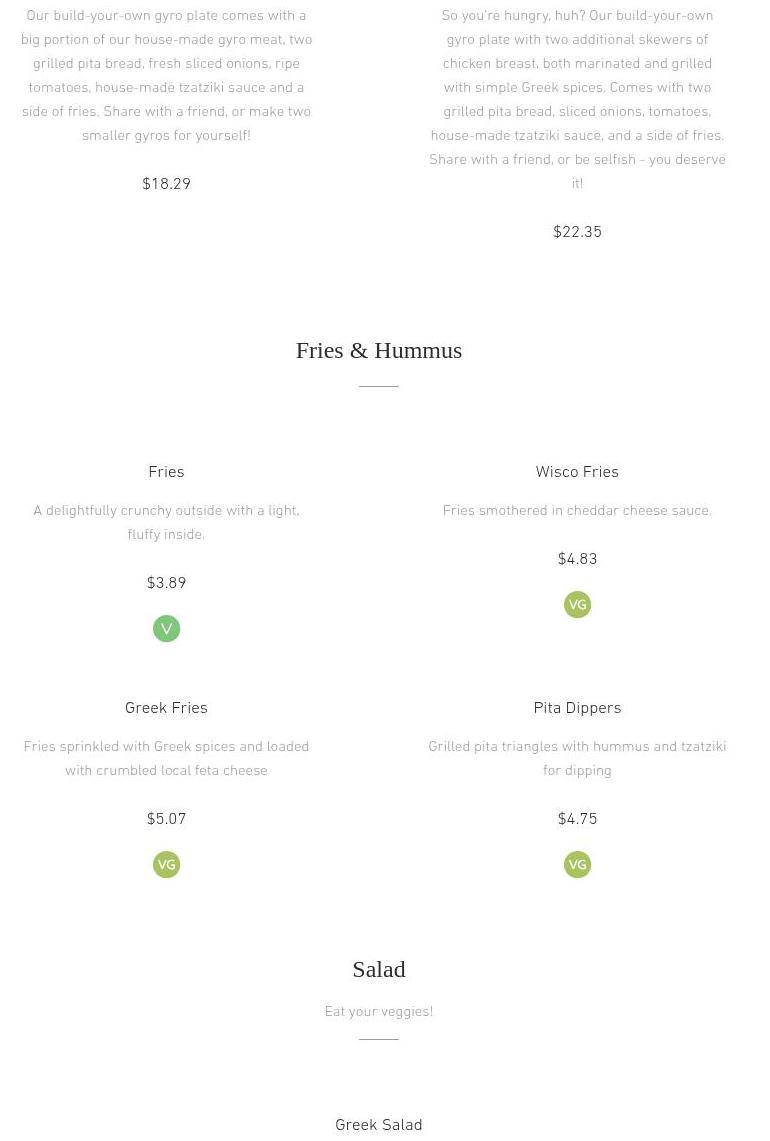This screenshot has width=770, height=1141.
Task: Click the Fries & Hummus section heading
Action: 378,351
